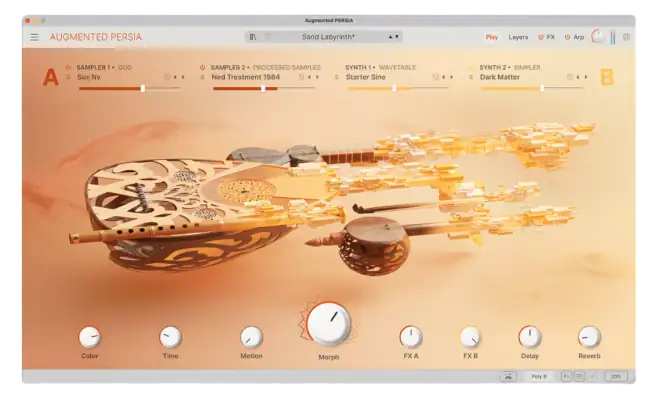Click the Motion macro knob

(x=251, y=337)
